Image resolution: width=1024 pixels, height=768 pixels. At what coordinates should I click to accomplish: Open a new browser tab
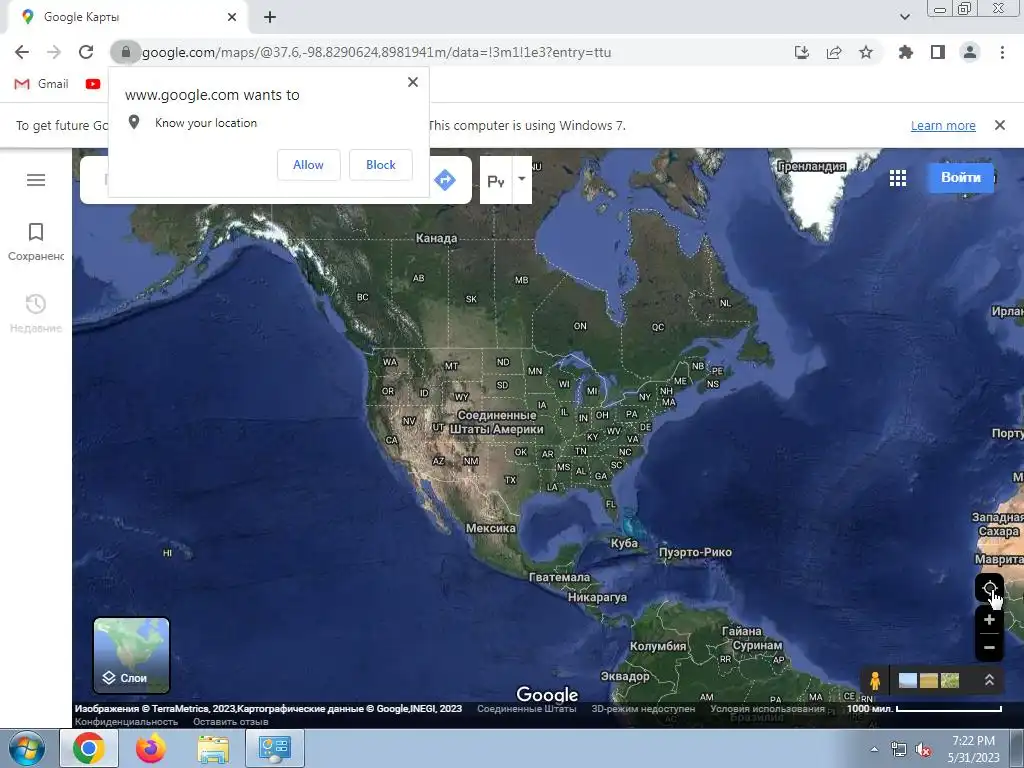[270, 17]
